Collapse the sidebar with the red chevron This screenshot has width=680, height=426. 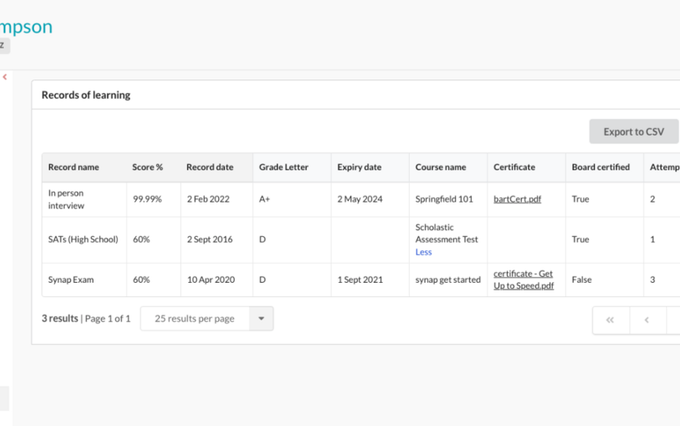pos(5,77)
